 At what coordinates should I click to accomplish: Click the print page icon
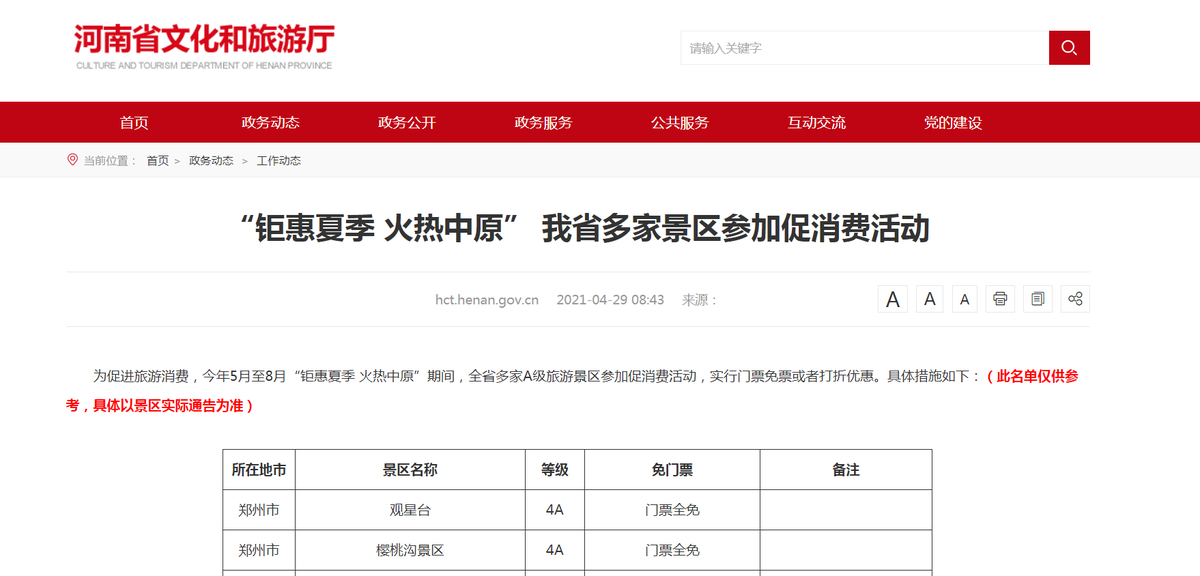coord(1000,299)
